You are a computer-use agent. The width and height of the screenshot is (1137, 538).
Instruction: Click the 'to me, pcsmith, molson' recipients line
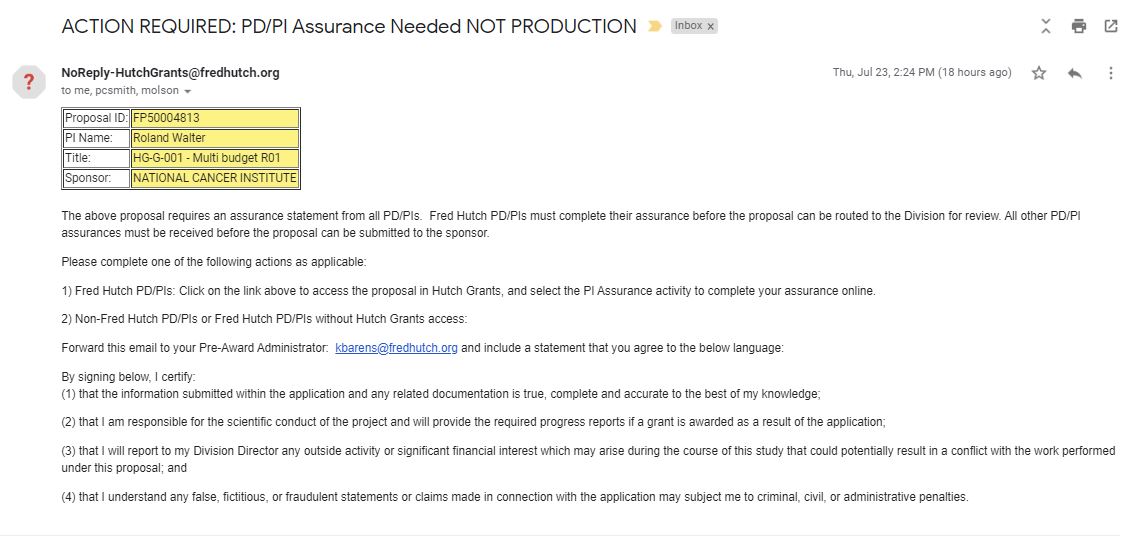pos(120,91)
